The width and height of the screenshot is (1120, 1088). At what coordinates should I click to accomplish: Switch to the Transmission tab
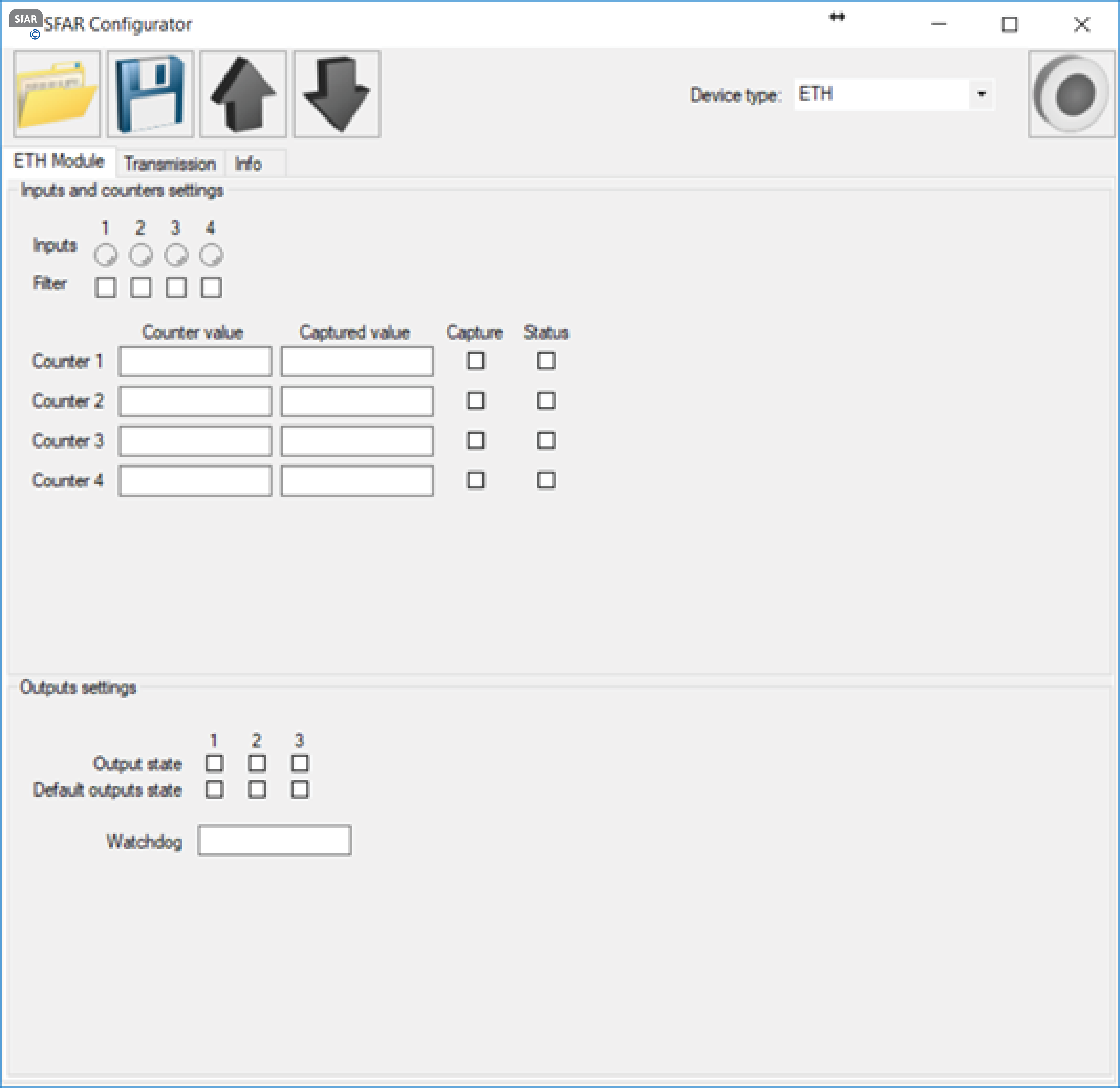click(x=170, y=164)
